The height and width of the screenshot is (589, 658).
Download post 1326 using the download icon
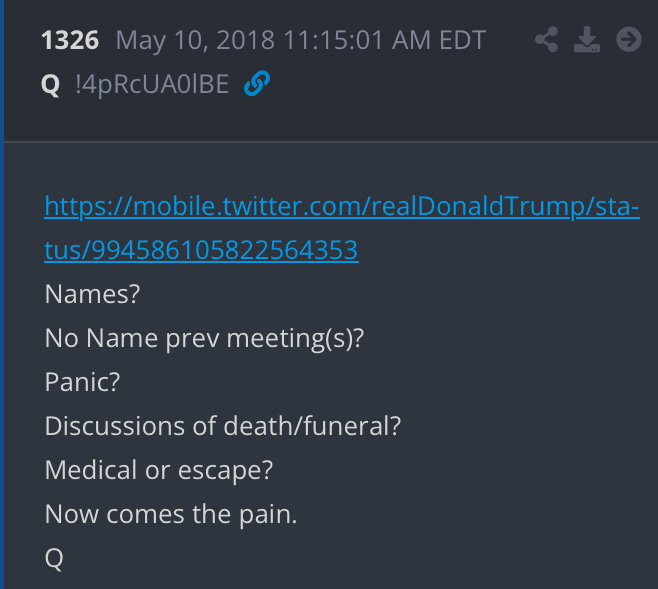click(587, 39)
